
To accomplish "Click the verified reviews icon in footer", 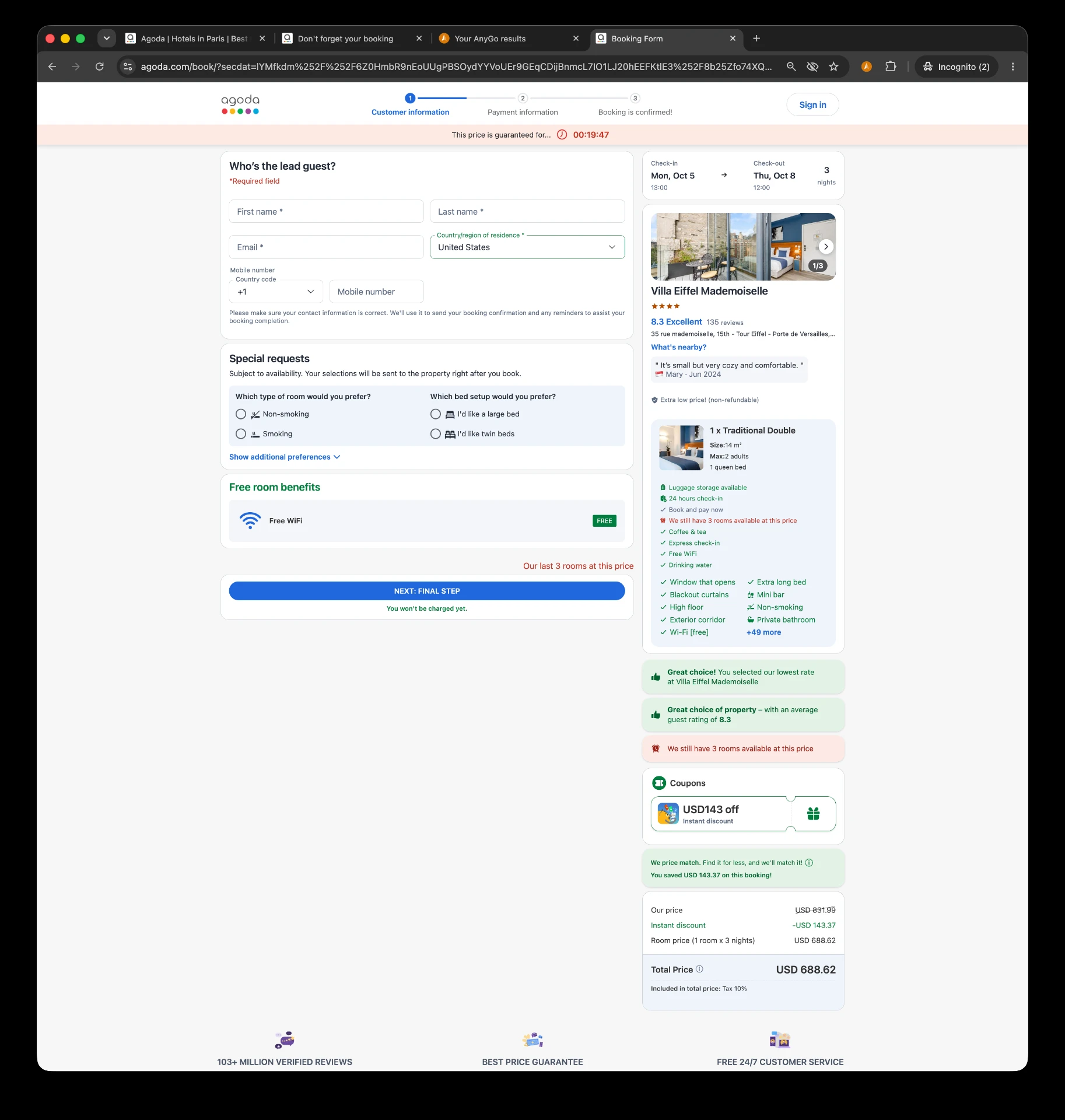I will [285, 1040].
